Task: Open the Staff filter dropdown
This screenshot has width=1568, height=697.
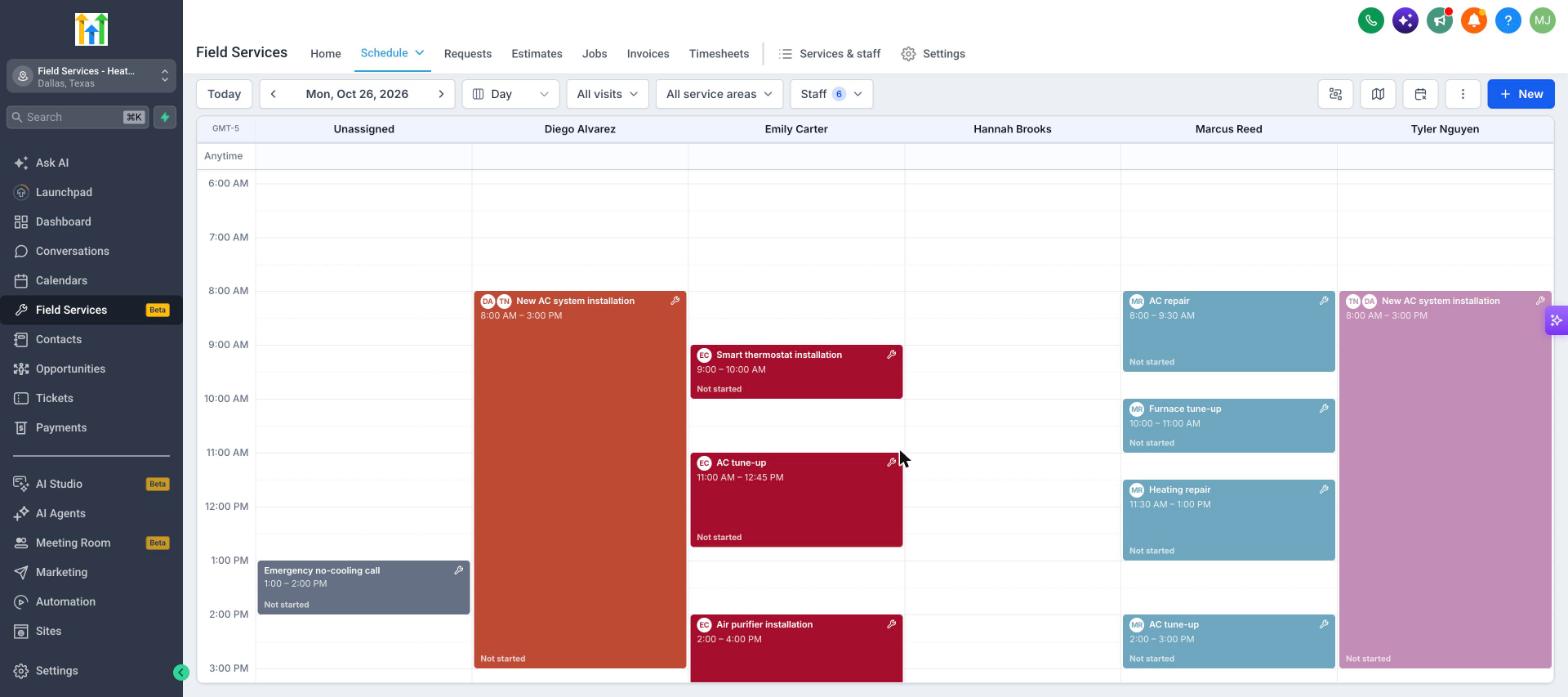Action: coord(831,94)
